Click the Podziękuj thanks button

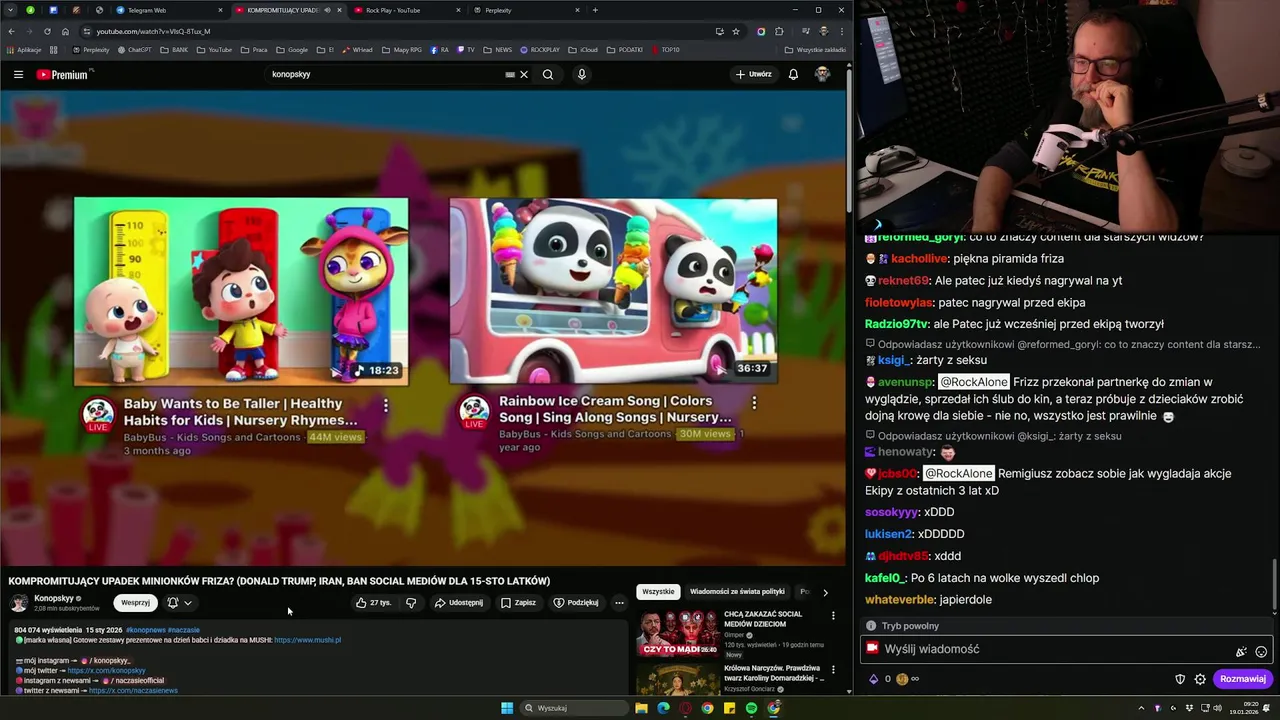click(x=576, y=603)
